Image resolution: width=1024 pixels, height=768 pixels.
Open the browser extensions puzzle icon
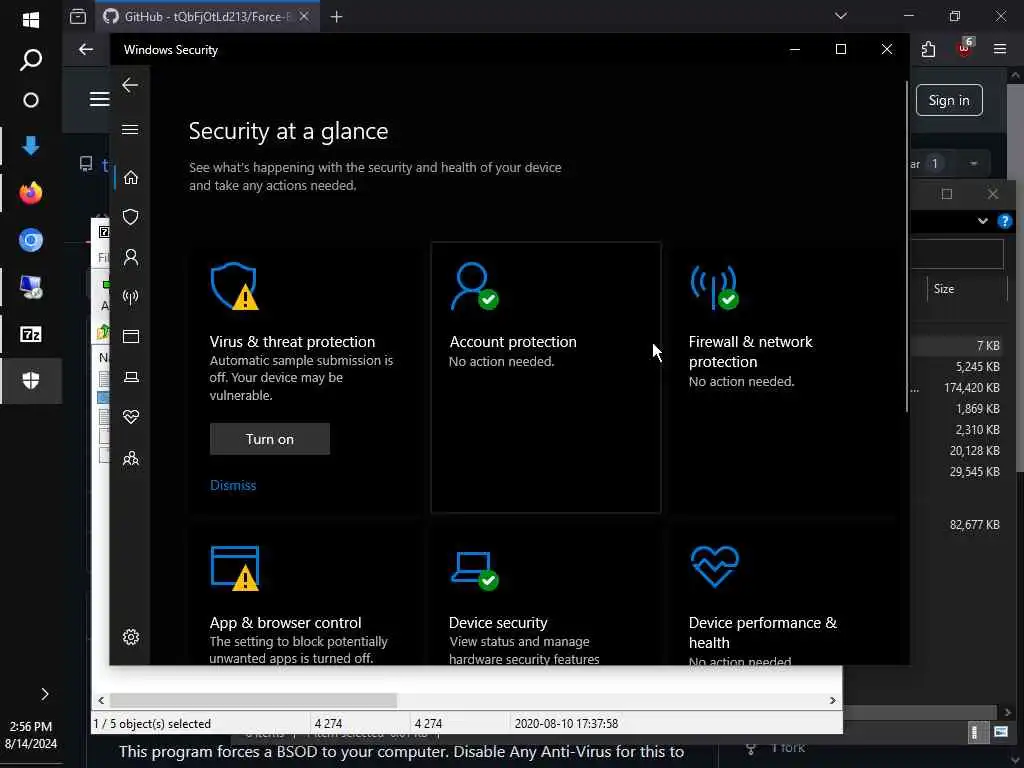click(928, 50)
